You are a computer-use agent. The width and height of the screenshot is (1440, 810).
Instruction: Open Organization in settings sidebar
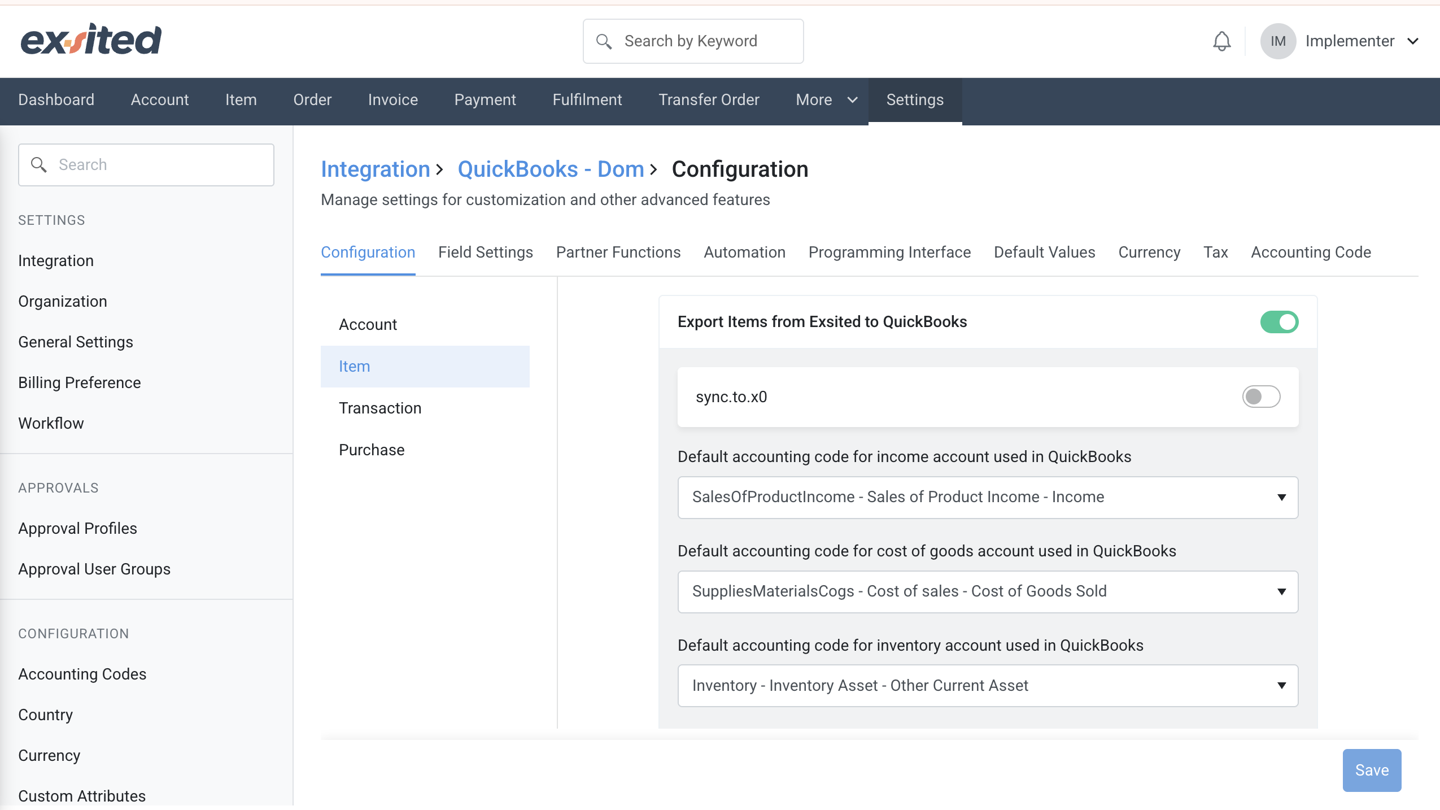click(62, 301)
